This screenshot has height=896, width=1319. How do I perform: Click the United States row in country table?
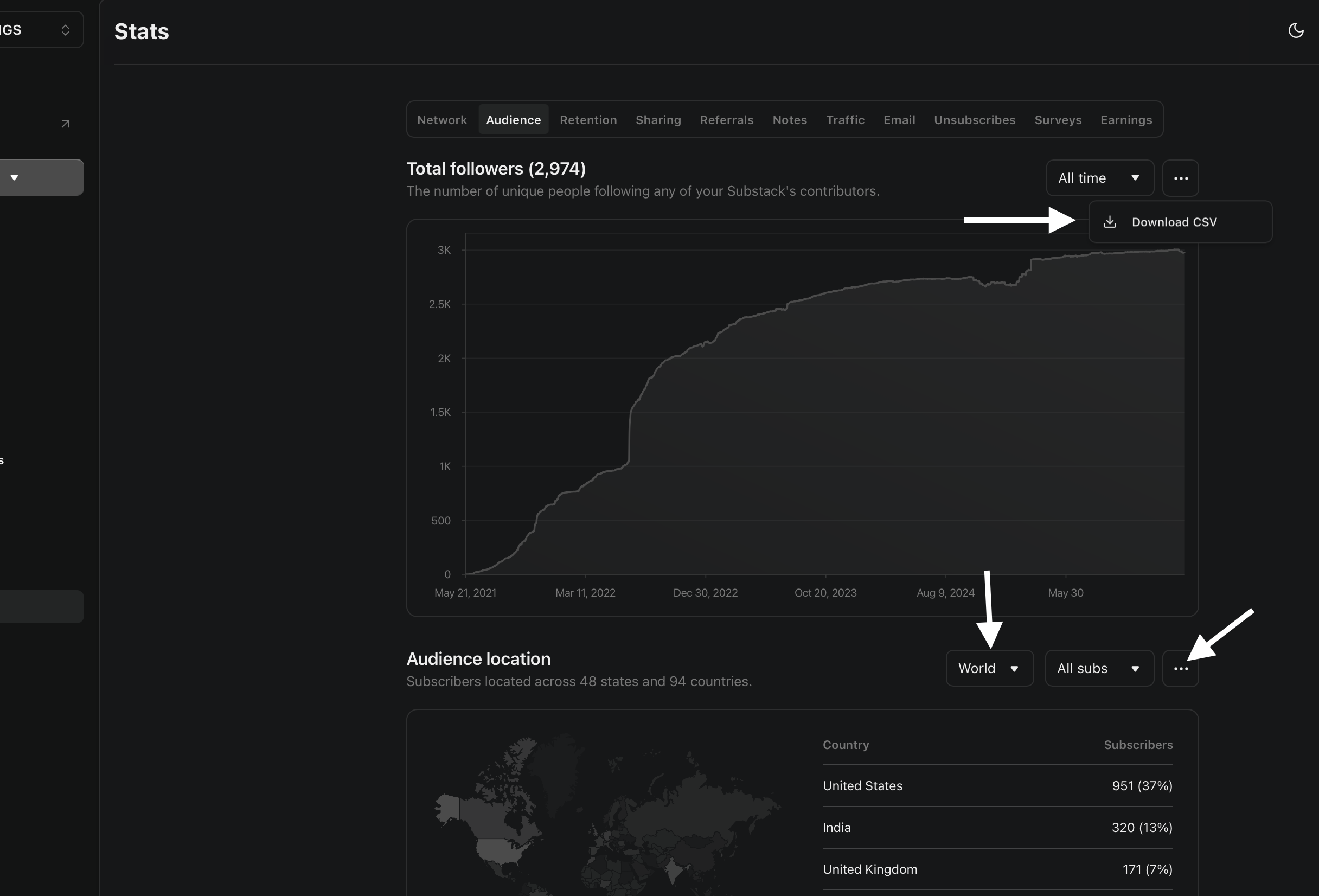[997, 786]
